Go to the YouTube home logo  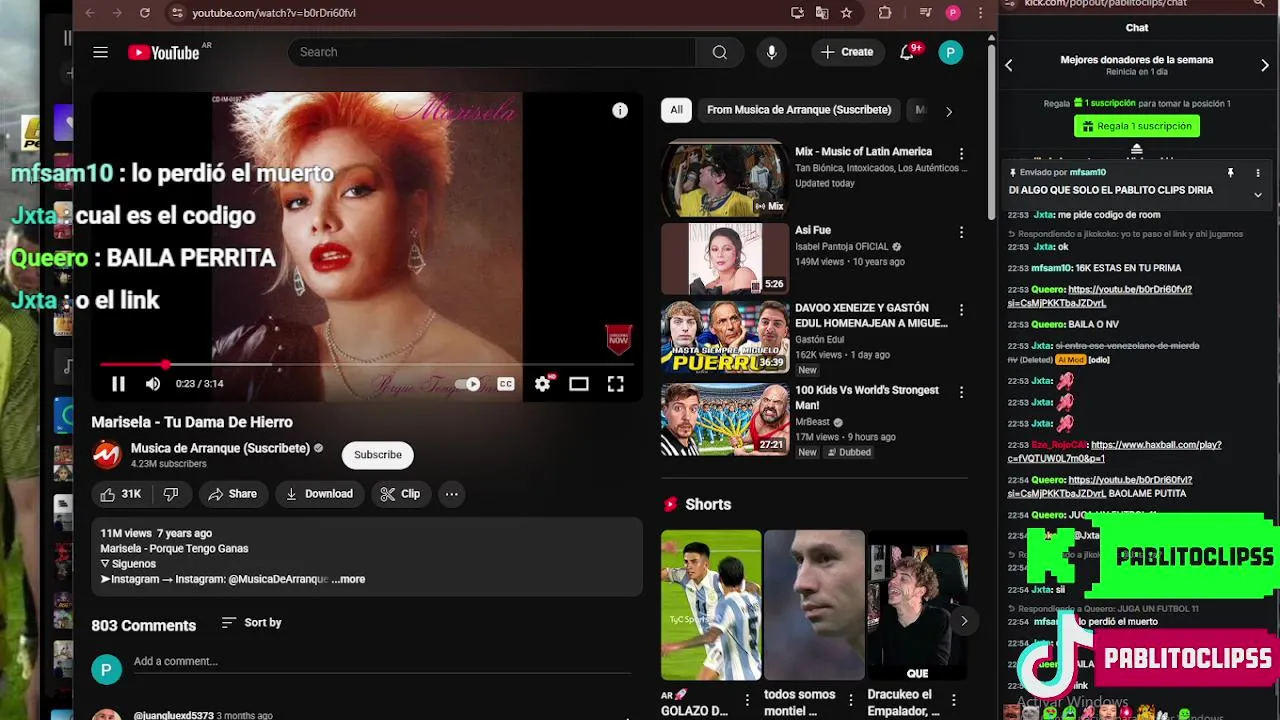pyautogui.click(x=164, y=52)
